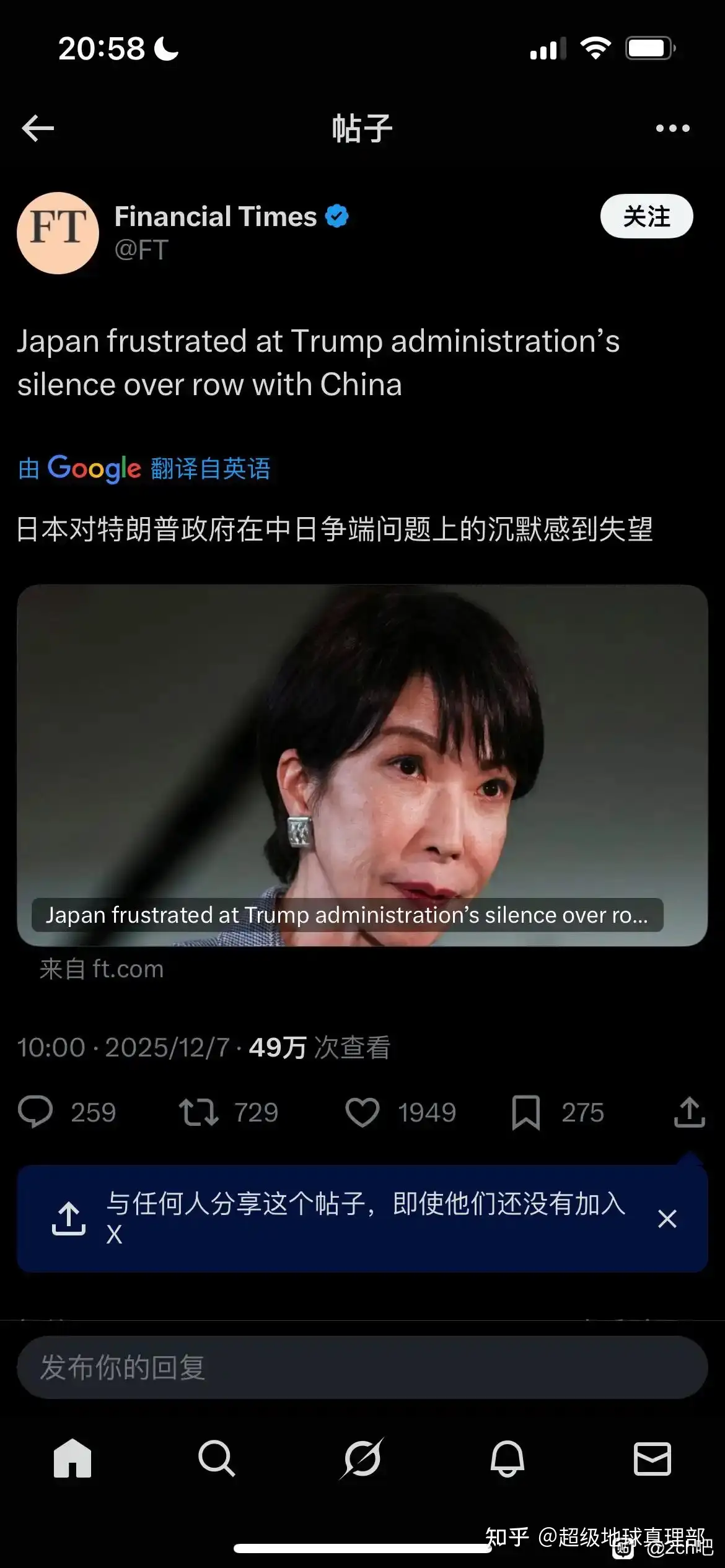Tap the 49万 次查看 view count
The height and width of the screenshot is (1568, 725).
coord(320,1048)
